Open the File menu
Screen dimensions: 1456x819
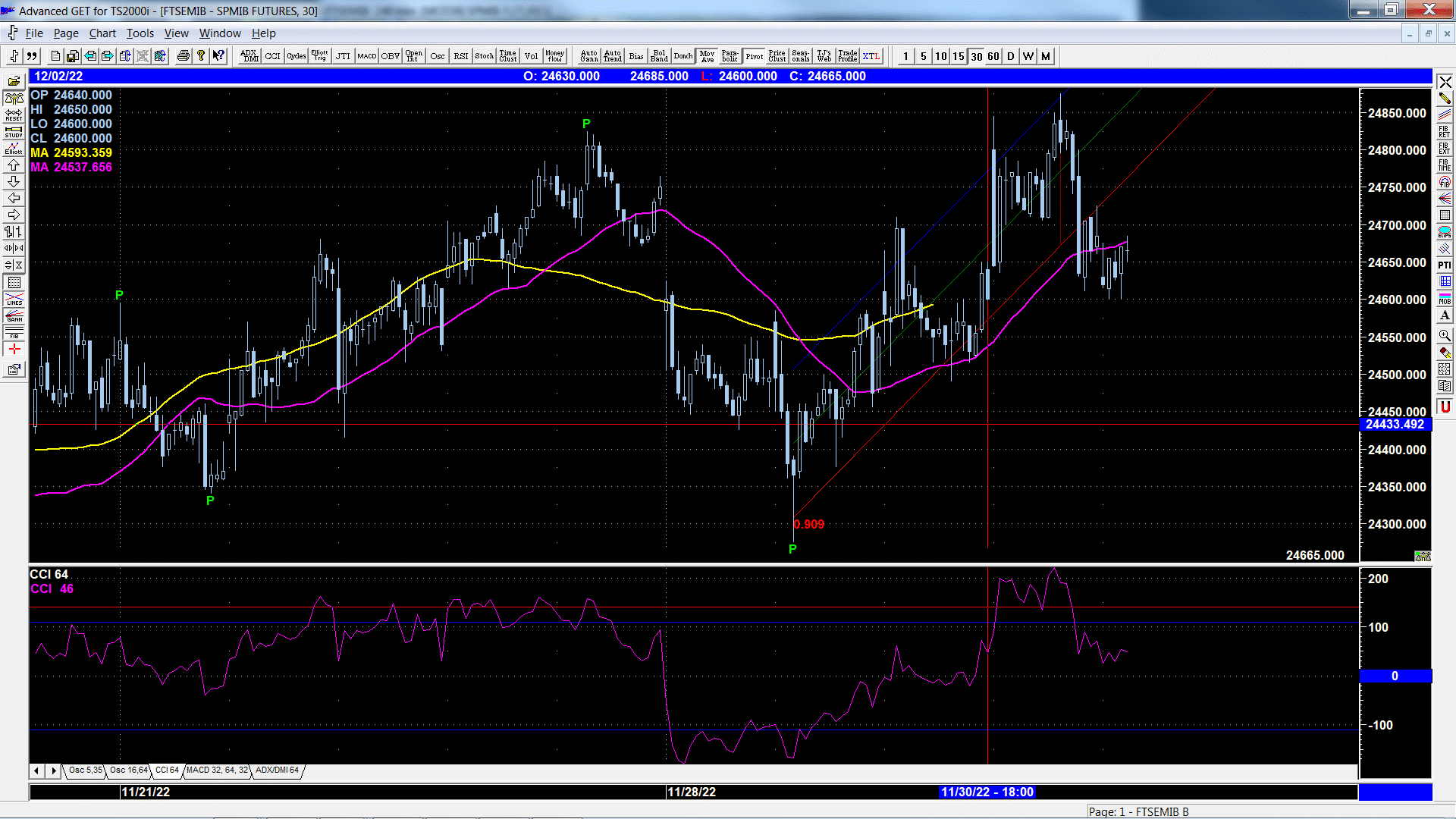pyautogui.click(x=34, y=33)
